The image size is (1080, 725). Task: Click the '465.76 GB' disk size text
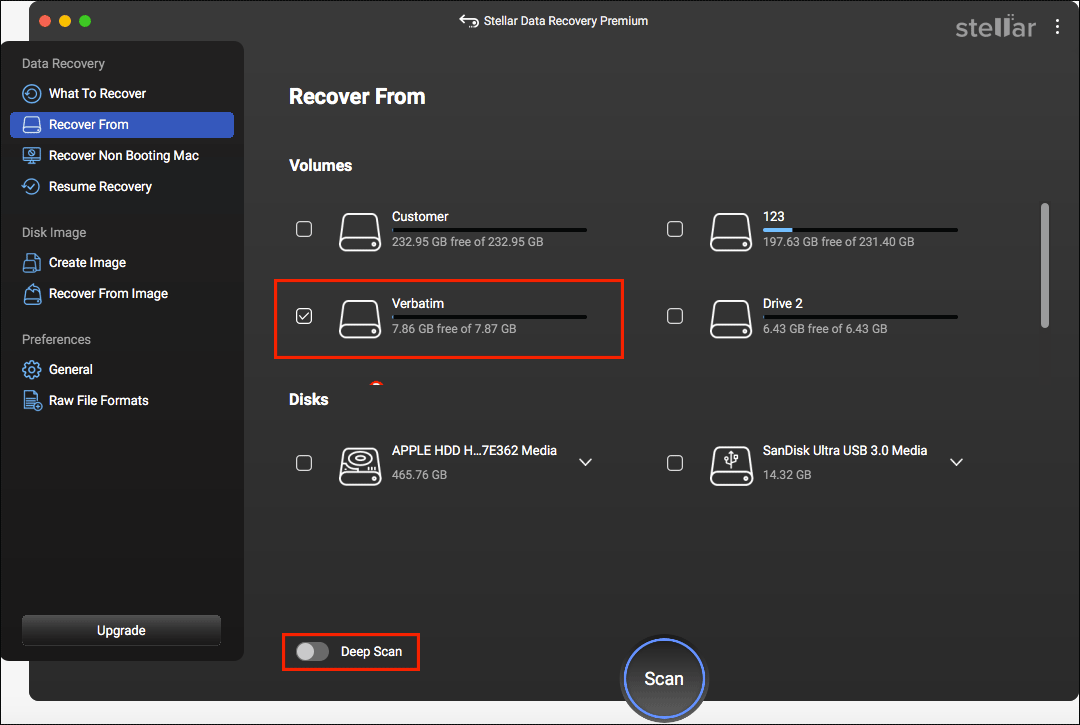tap(419, 475)
